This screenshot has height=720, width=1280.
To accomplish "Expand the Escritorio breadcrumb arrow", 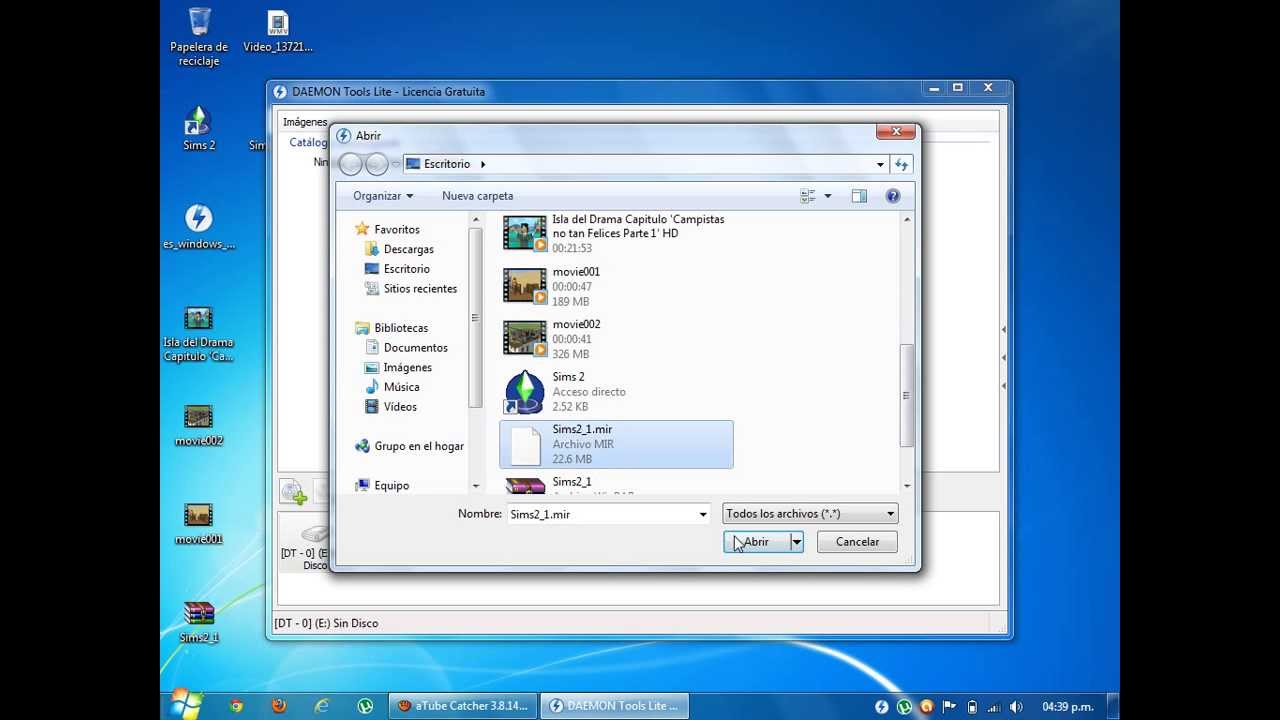I will [483, 164].
